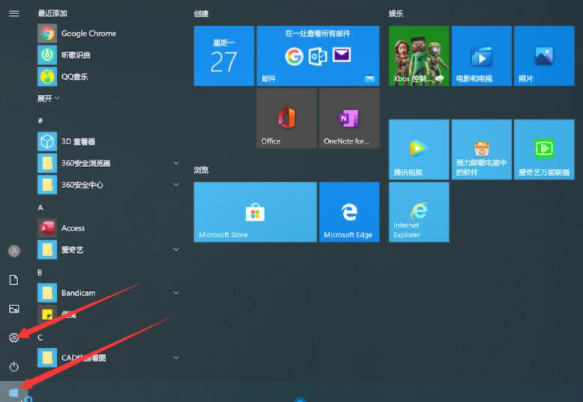
Task: Launch the Xbox console companion tile
Action: click(419, 56)
